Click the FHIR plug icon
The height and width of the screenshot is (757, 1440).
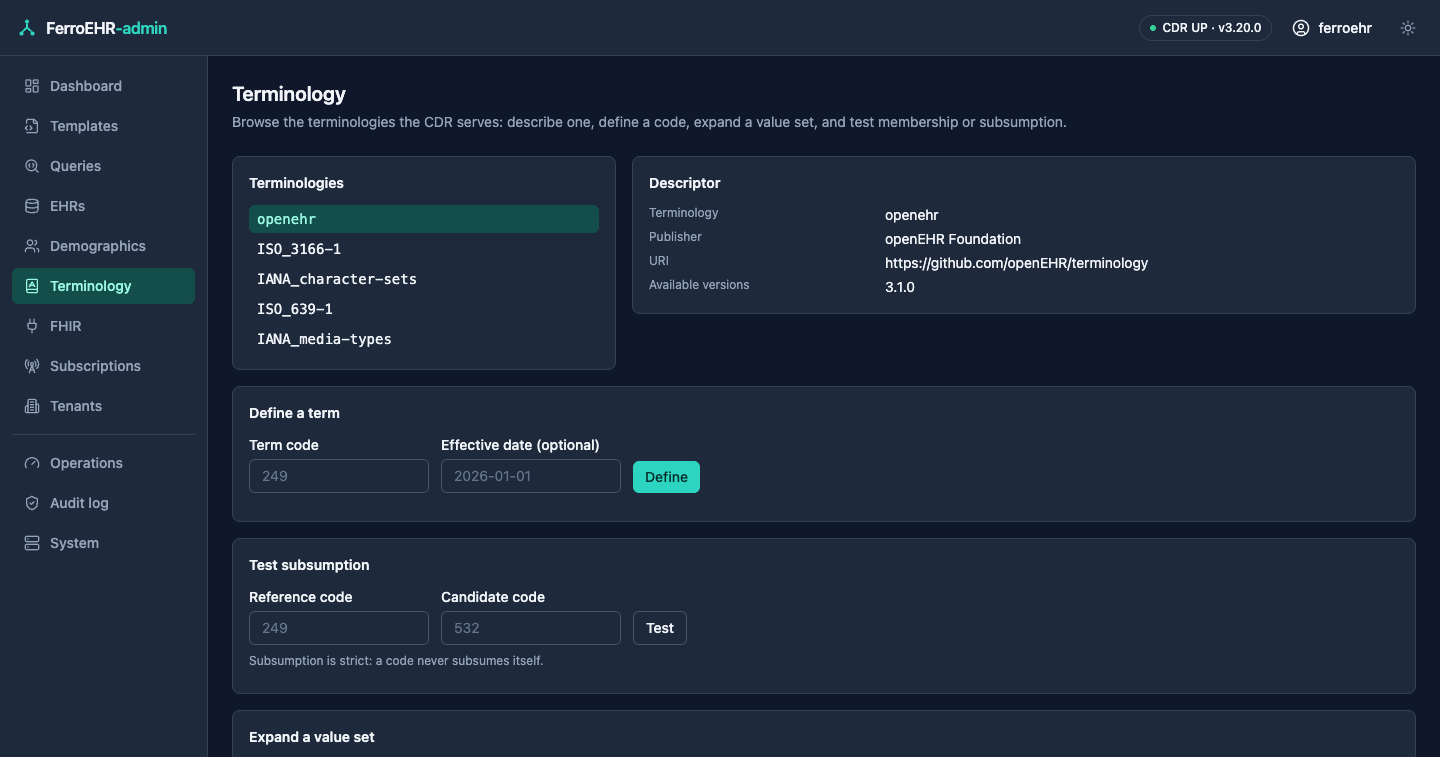(32, 326)
